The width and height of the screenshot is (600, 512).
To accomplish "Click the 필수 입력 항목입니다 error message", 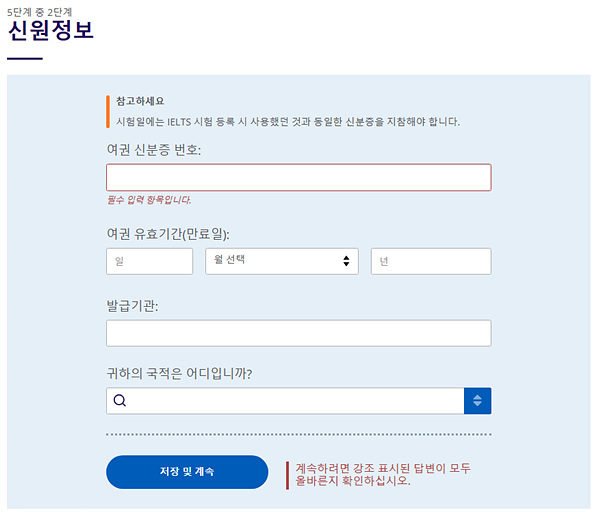I will pos(149,199).
